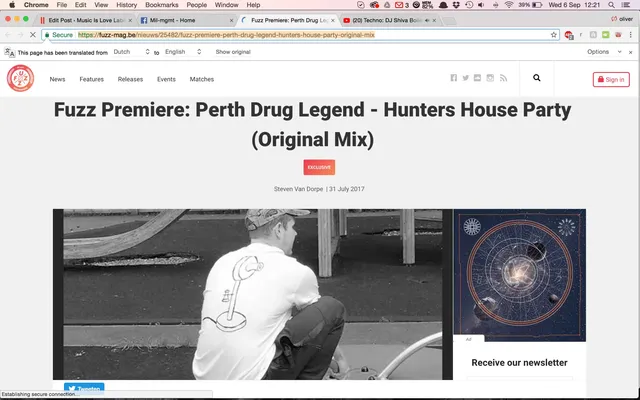Open Fuzz's Instagram icon
Image resolution: width=640 pixels, height=400 pixels.
pyautogui.click(x=490, y=78)
